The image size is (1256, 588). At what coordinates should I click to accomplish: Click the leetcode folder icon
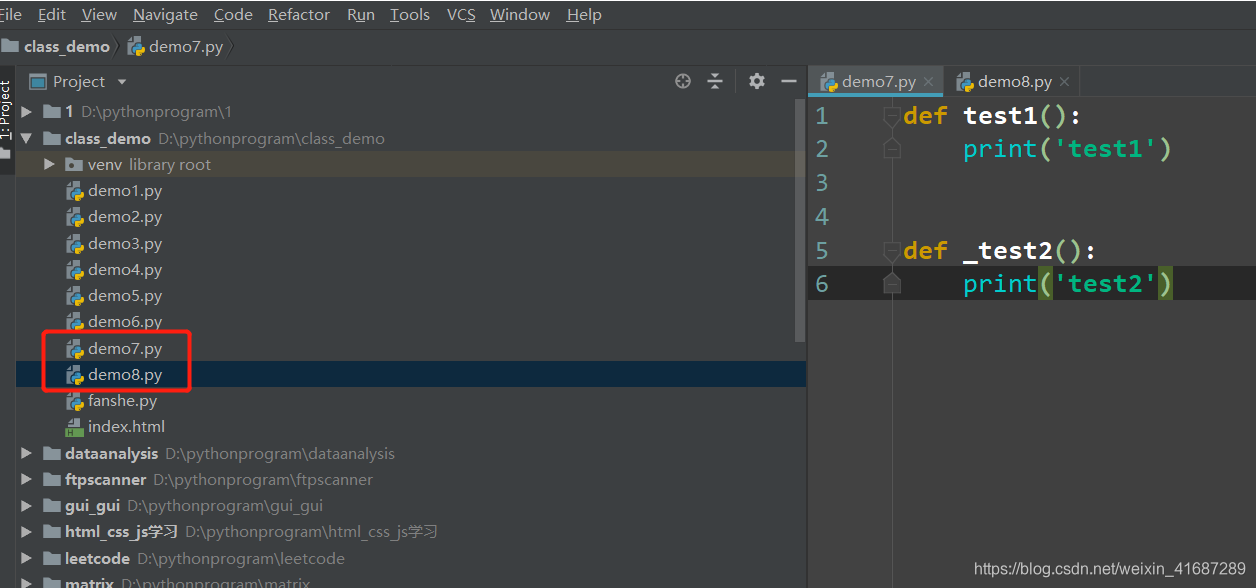(x=50, y=558)
